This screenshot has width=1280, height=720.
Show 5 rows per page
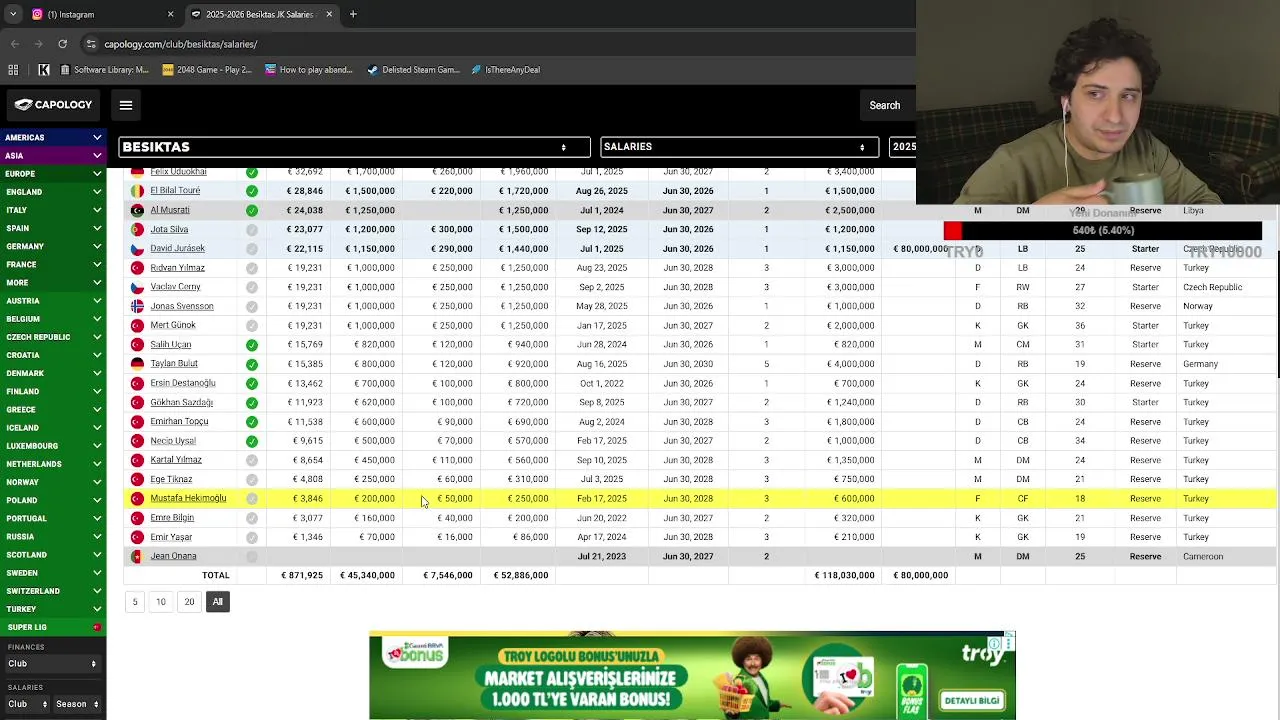pos(134,601)
